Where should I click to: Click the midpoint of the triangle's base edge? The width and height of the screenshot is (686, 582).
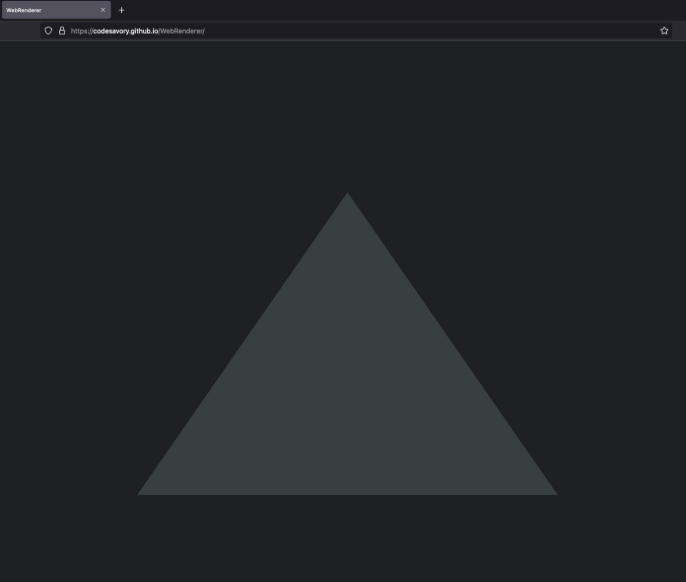click(x=347, y=492)
